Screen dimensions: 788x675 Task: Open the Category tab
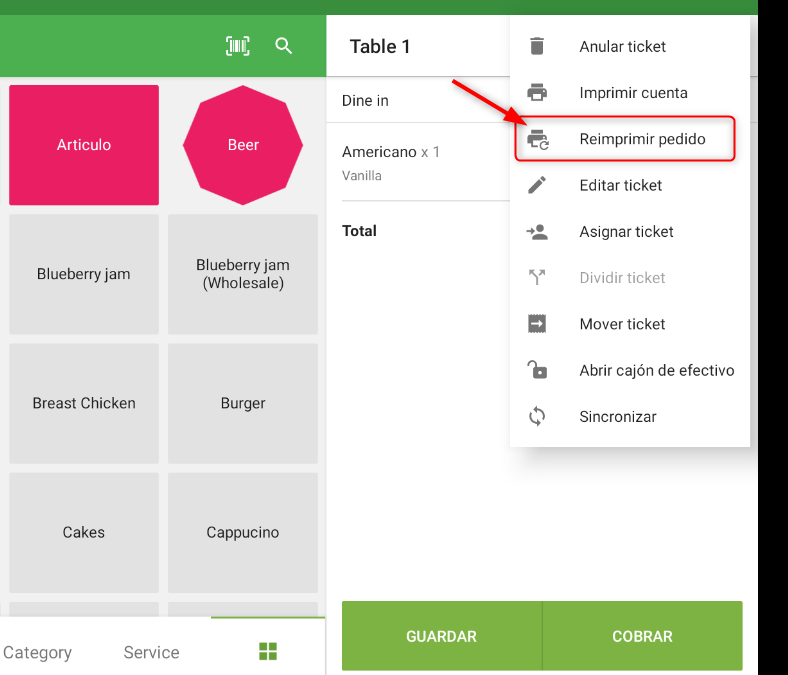(x=37, y=652)
